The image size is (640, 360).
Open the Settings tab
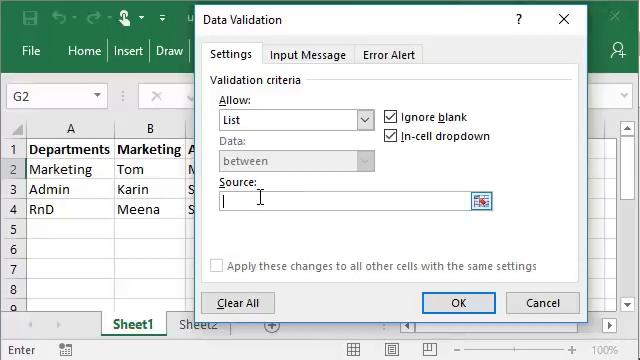[231, 54]
